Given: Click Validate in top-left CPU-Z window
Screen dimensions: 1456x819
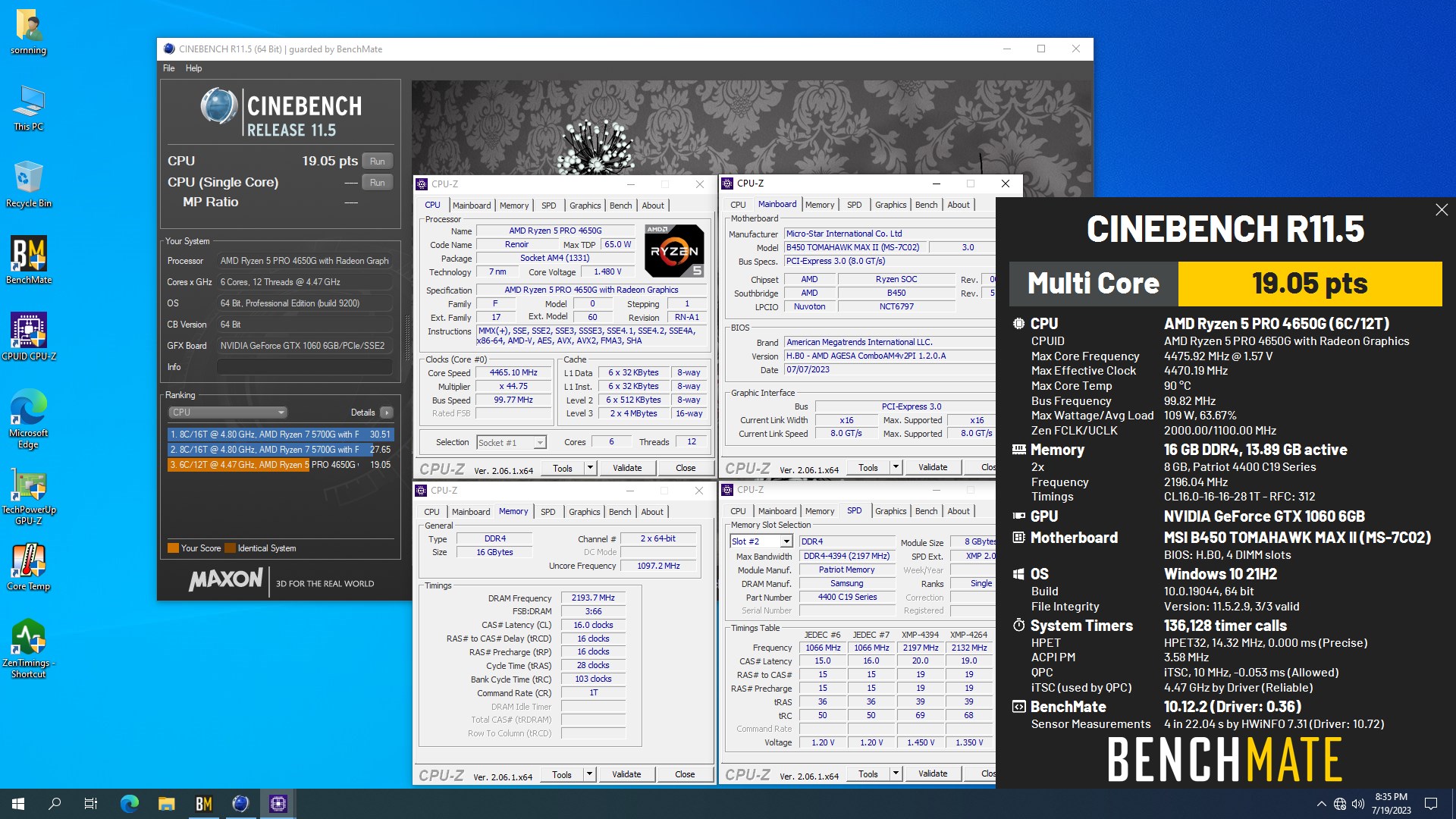Looking at the screenshot, I should coord(627,468).
